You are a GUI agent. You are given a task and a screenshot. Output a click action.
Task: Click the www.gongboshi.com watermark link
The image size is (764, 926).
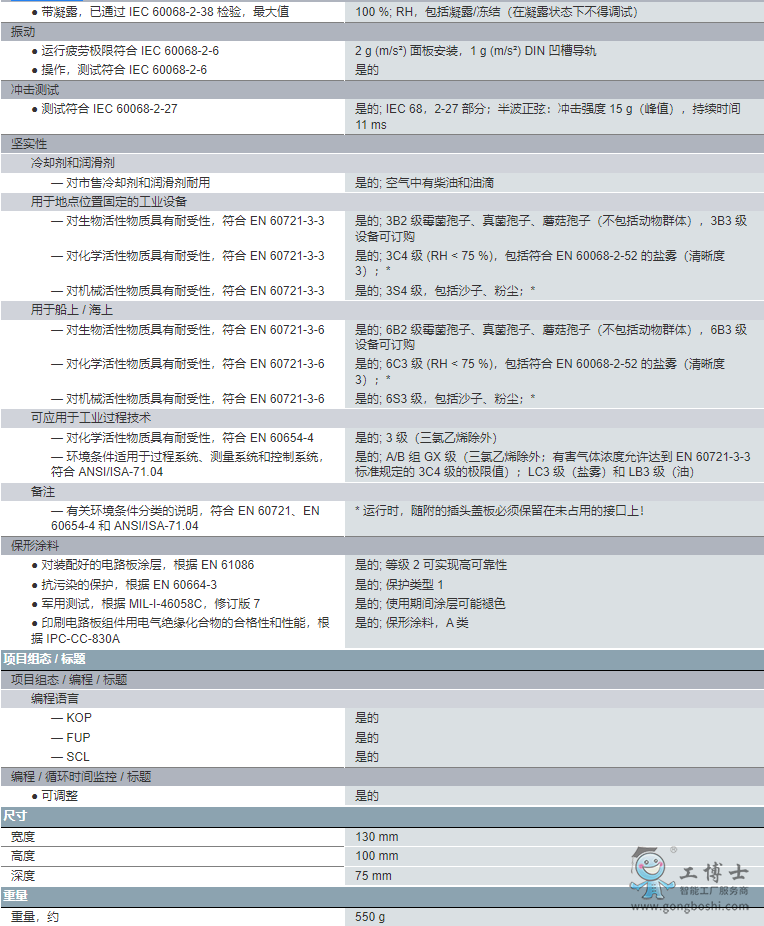point(705,906)
